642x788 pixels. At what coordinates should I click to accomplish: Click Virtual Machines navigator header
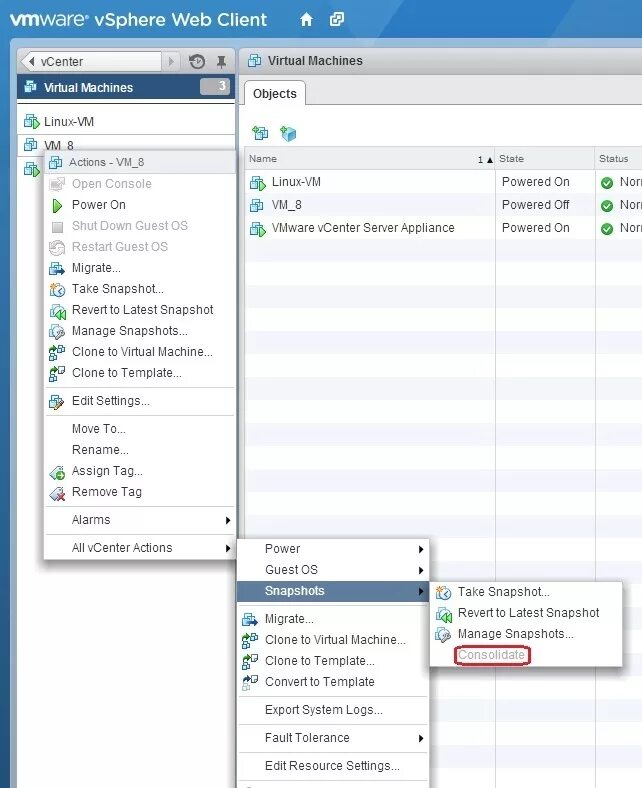point(126,87)
